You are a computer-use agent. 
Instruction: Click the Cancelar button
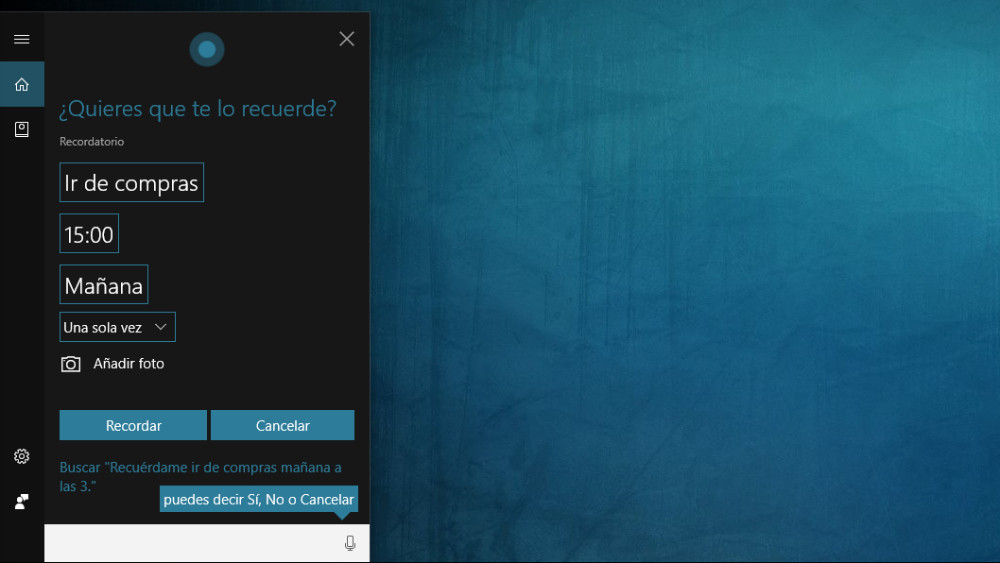click(283, 425)
